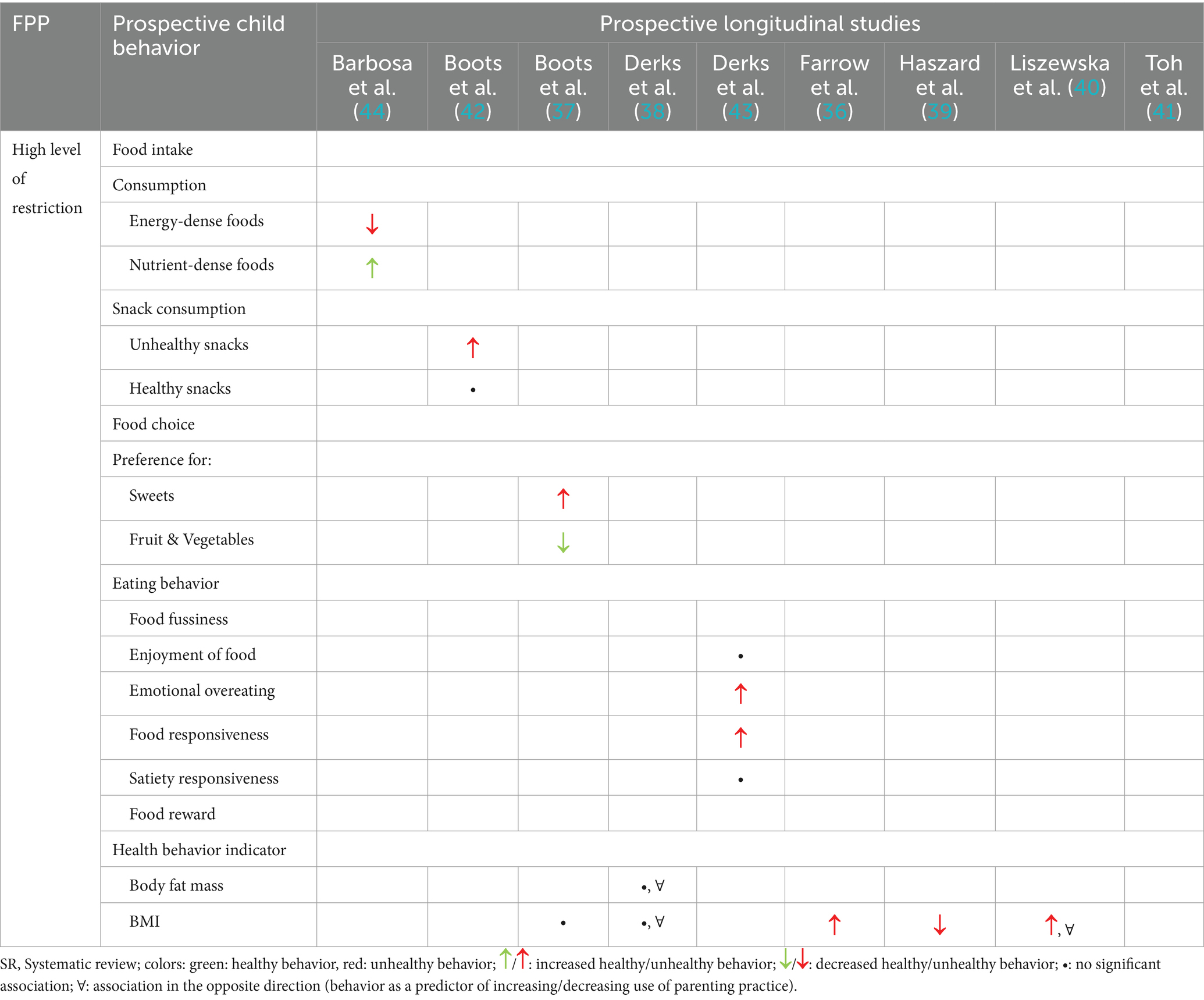
Task: Open reference 43 link for Derks et al.
Action: coord(740,111)
